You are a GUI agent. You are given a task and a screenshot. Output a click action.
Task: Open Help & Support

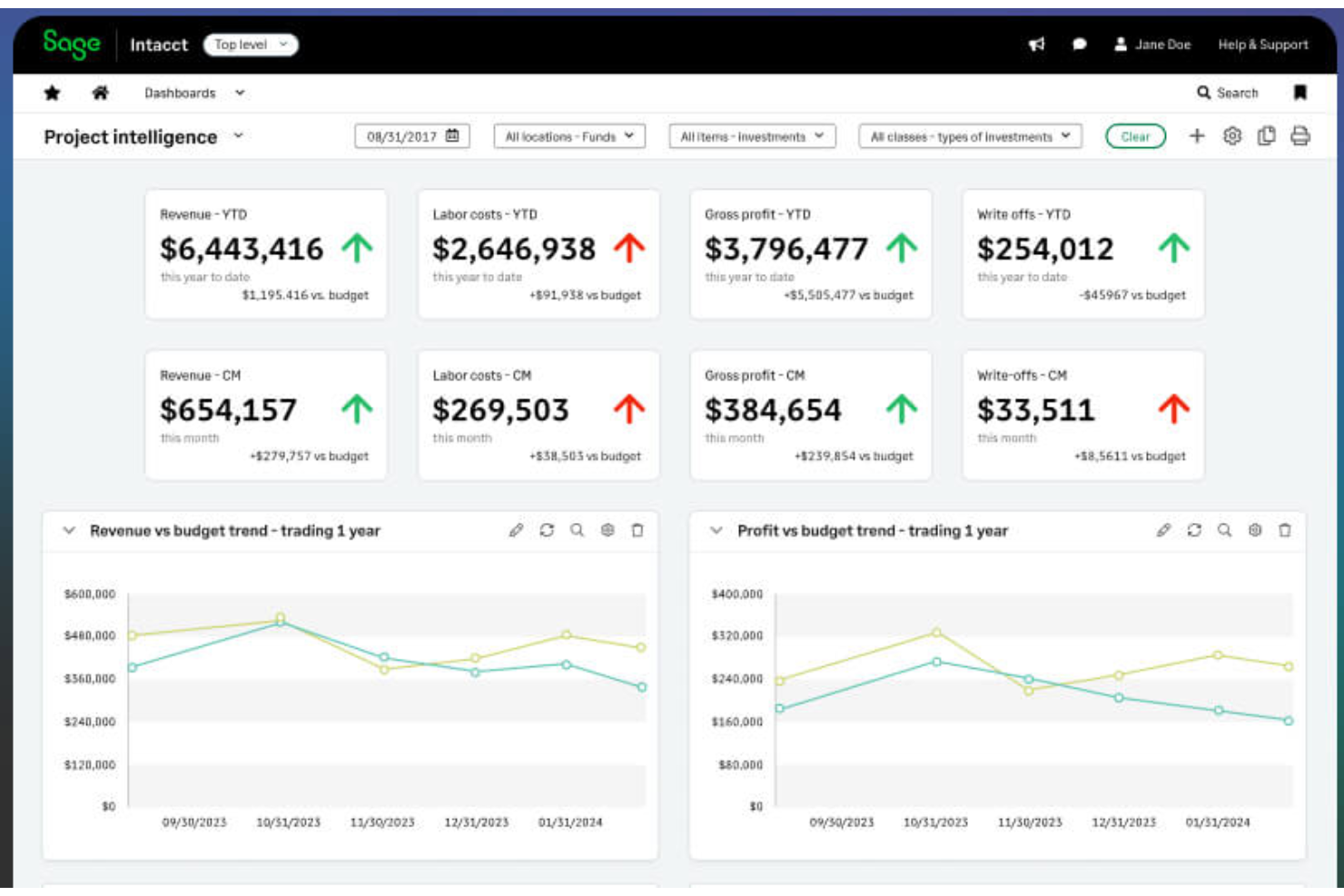coord(1262,44)
